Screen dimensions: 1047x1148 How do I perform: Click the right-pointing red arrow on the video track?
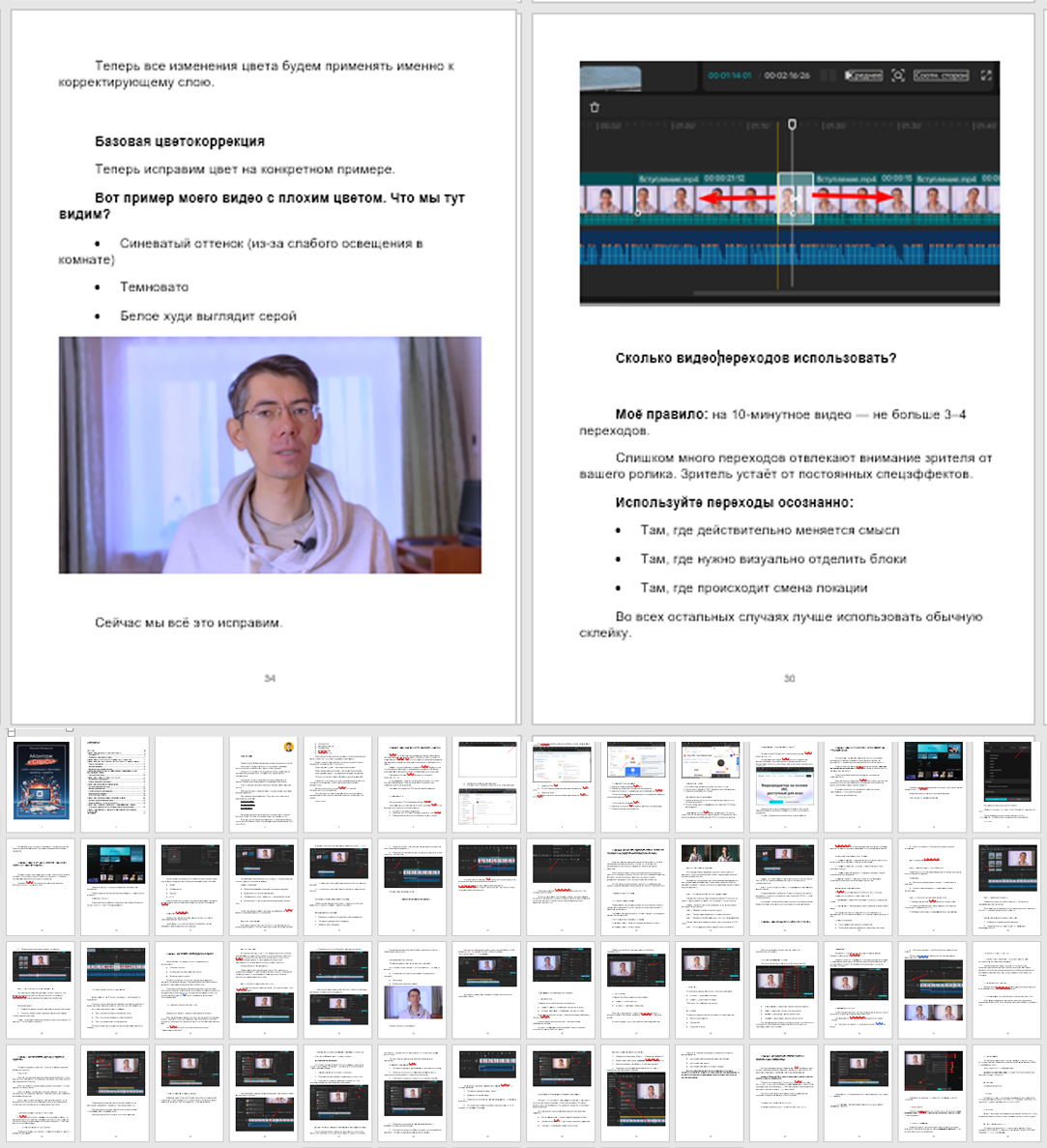851,199
